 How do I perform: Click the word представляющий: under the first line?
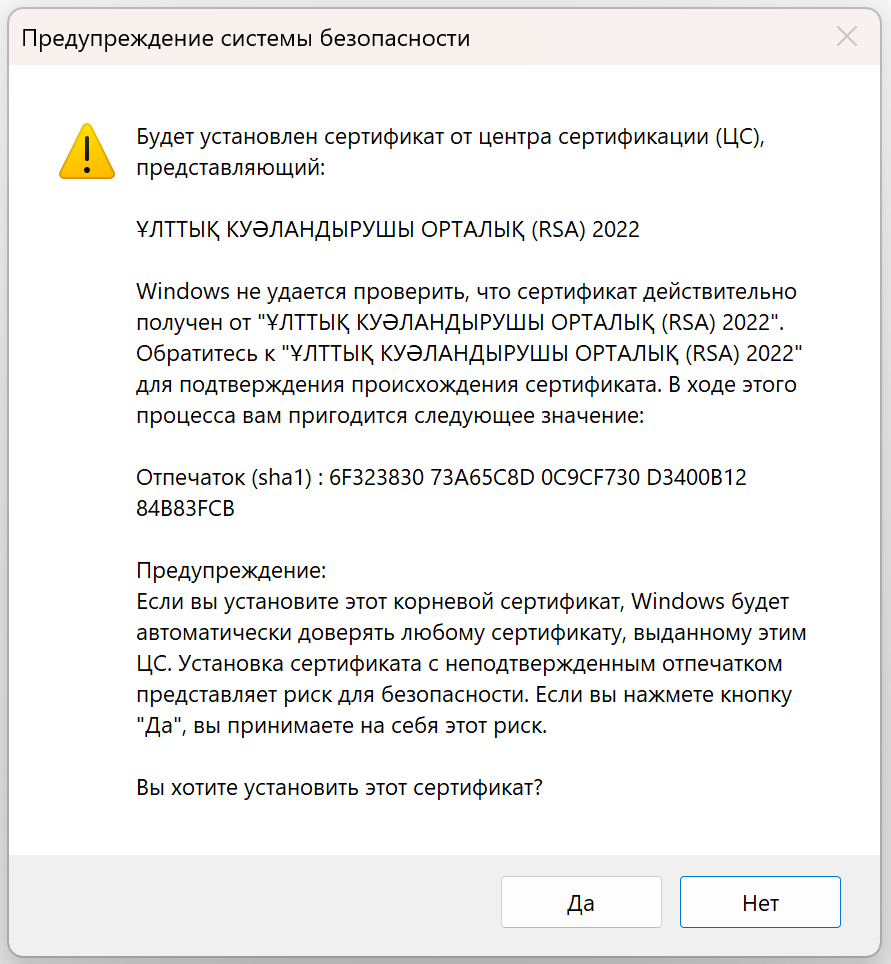pos(231,168)
